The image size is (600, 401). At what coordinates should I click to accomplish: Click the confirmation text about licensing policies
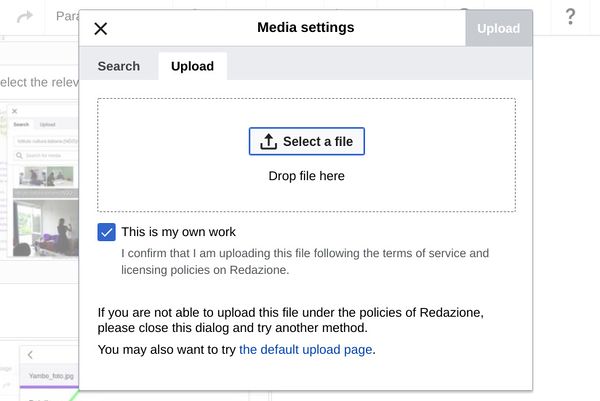pyautogui.click(x=298, y=262)
